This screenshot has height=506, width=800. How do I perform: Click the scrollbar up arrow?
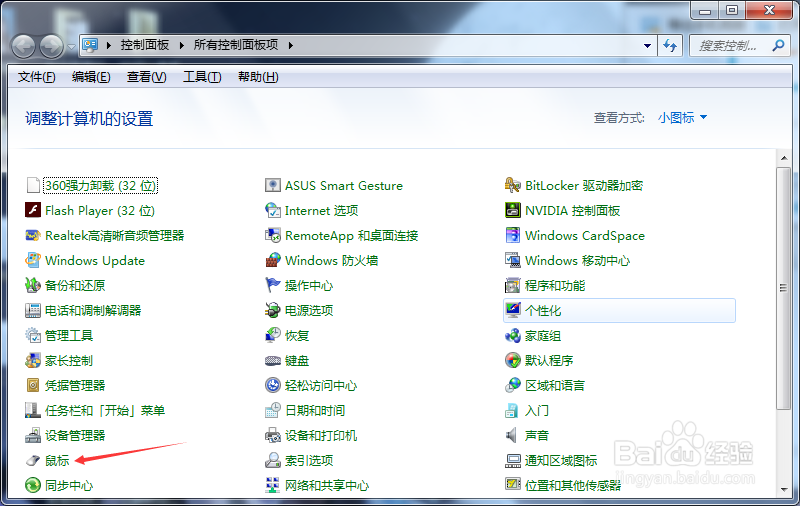click(x=784, y=158)
